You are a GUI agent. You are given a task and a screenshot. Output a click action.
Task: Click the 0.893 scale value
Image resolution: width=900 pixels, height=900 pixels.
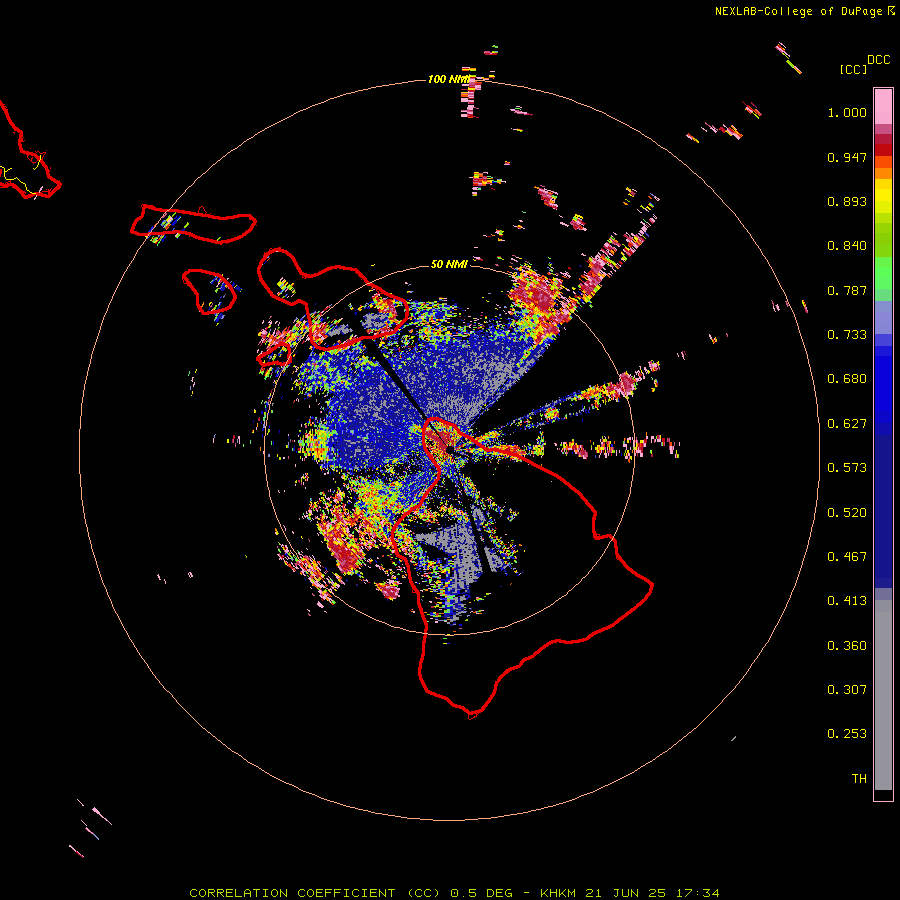pos(847,201)
